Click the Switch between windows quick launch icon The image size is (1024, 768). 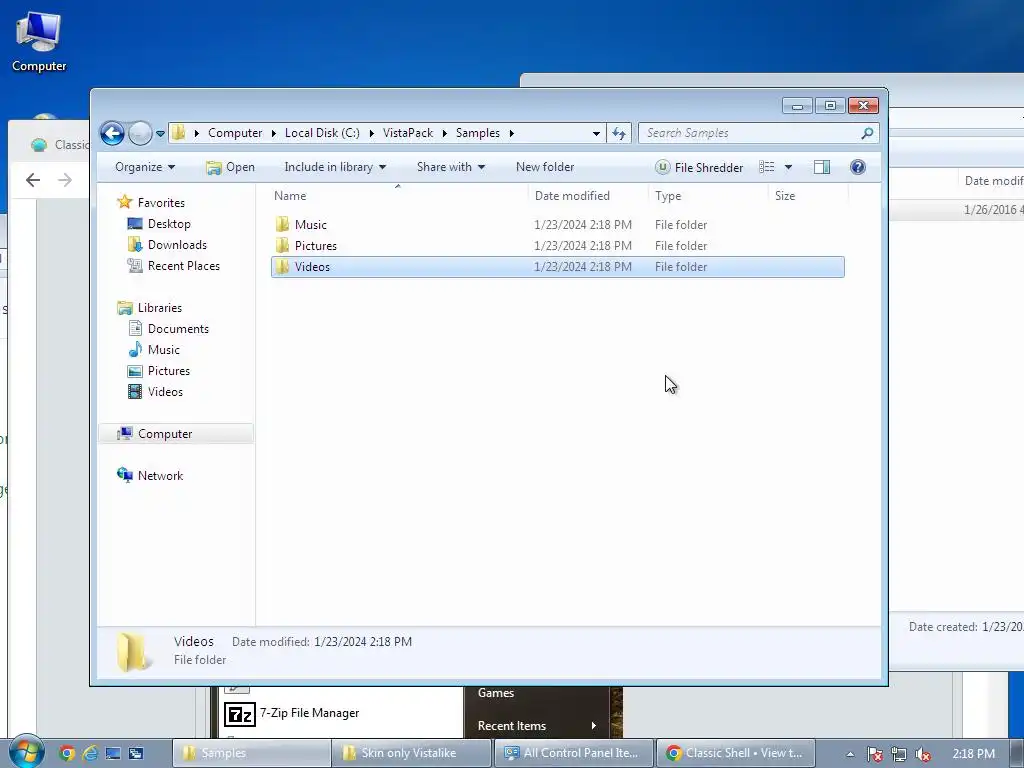click(136, 753)
